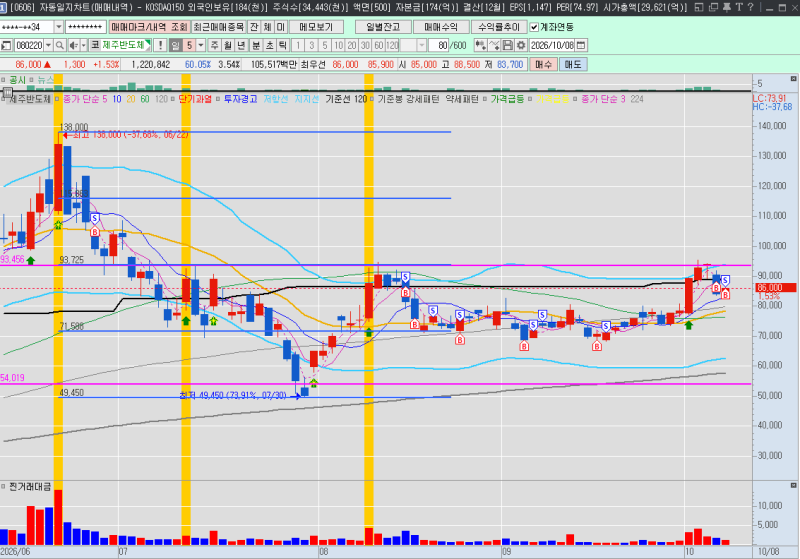Select the 일별잔고 tab button
The image size is (800, 559).
coord(383,27)
